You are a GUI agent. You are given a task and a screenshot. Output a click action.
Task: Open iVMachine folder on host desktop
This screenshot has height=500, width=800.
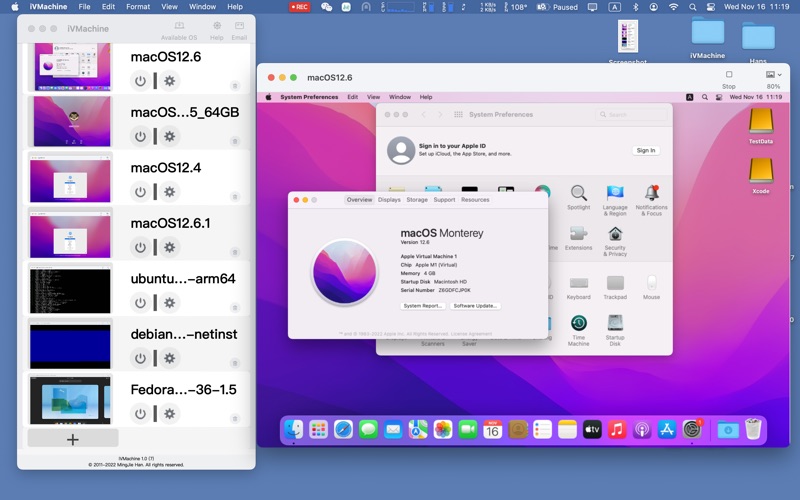click(x=708, y=38)
